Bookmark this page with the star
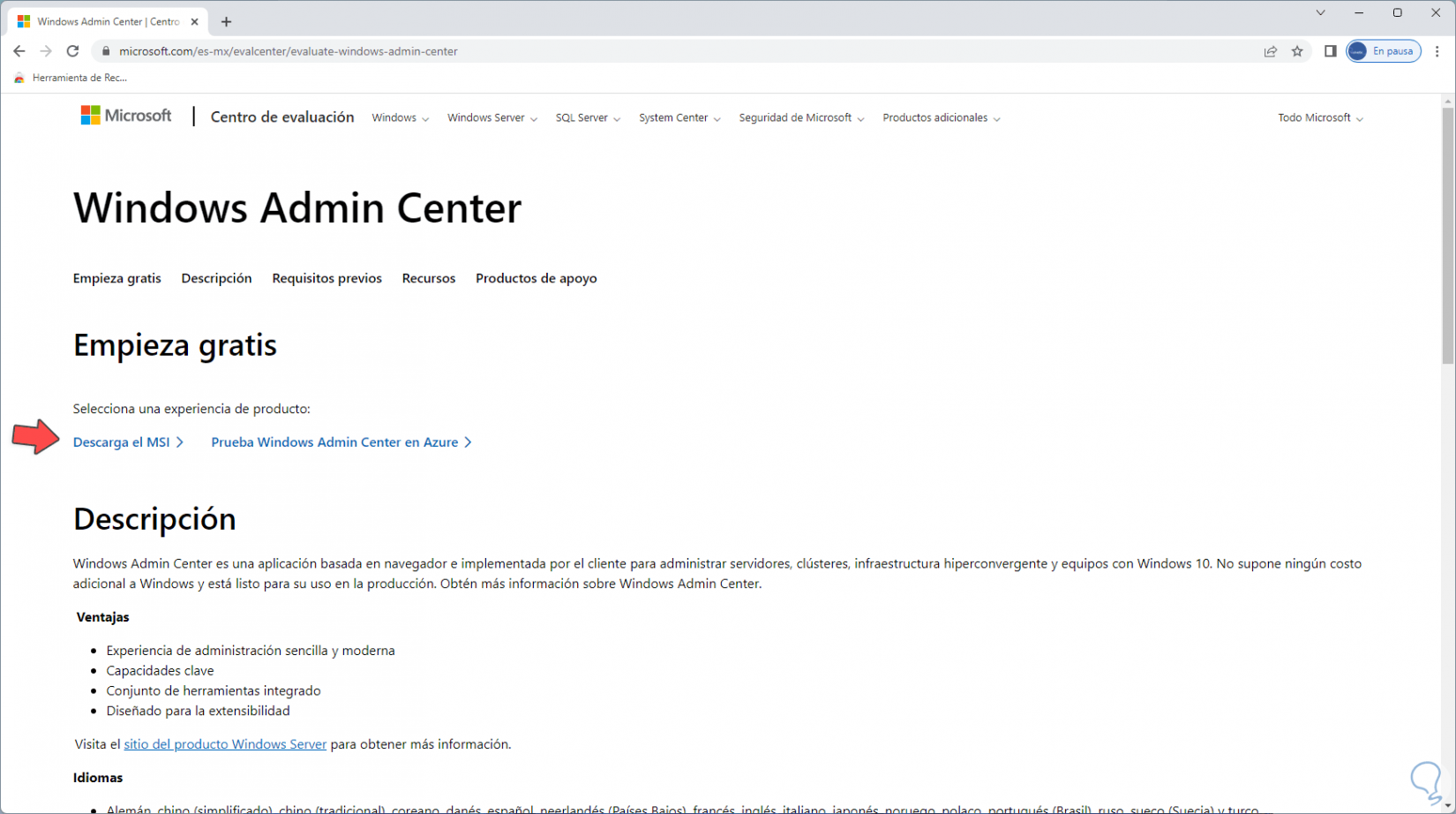 (1297, 51)
